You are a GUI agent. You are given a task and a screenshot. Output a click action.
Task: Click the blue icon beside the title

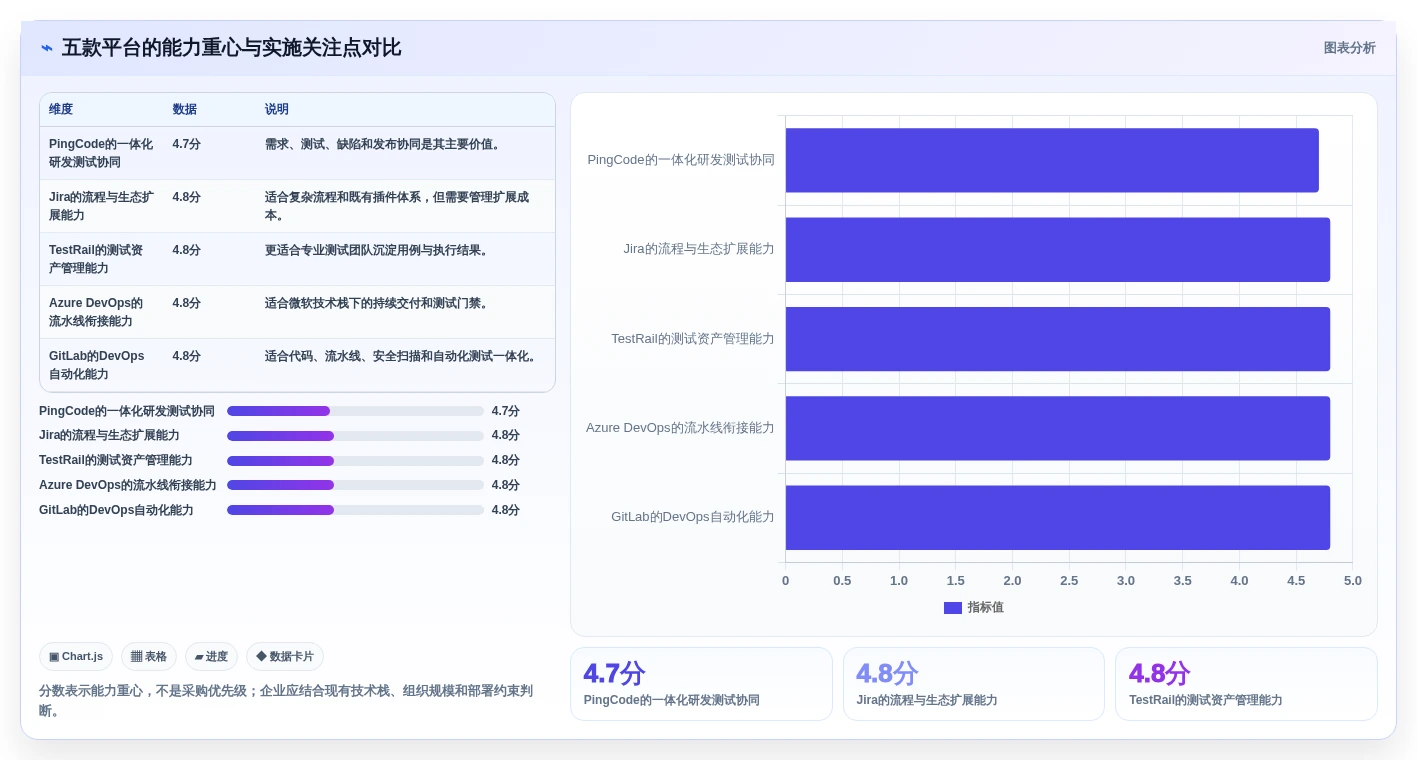coord(47,48)
